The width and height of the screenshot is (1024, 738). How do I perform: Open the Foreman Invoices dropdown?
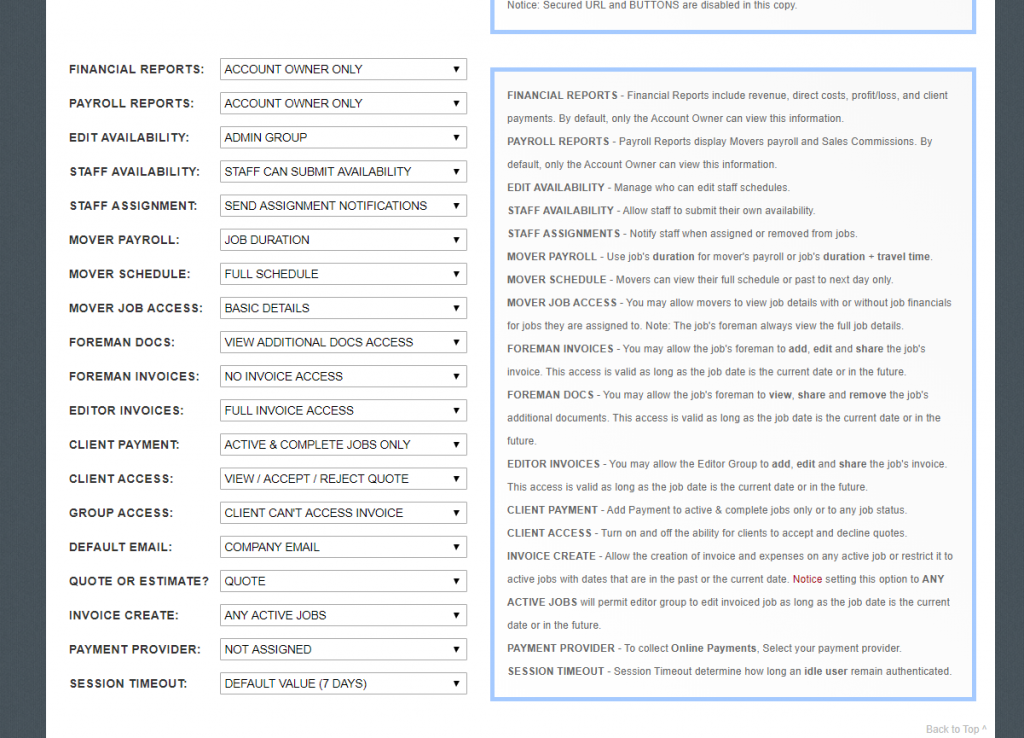(x=343, y=376)
